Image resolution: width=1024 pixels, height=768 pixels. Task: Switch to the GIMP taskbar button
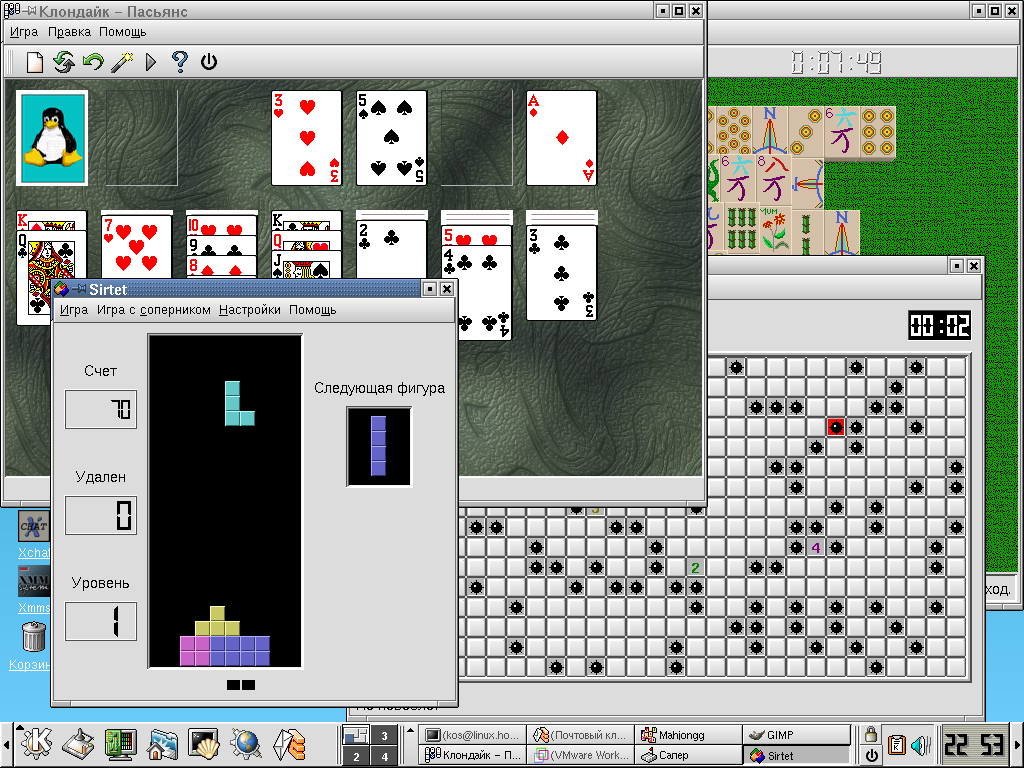(796, 735)
